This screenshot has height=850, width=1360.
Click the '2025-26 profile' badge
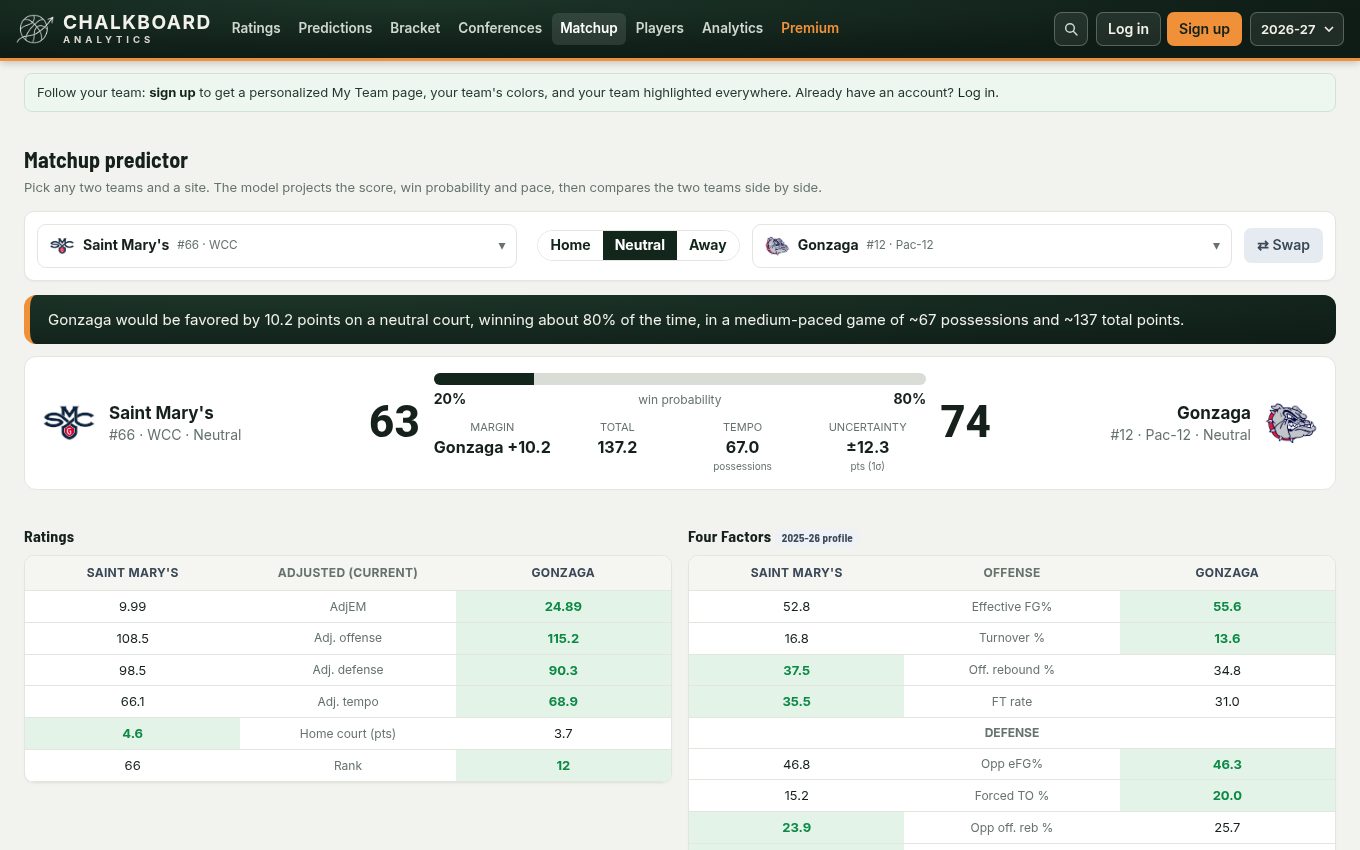[817, 538]
